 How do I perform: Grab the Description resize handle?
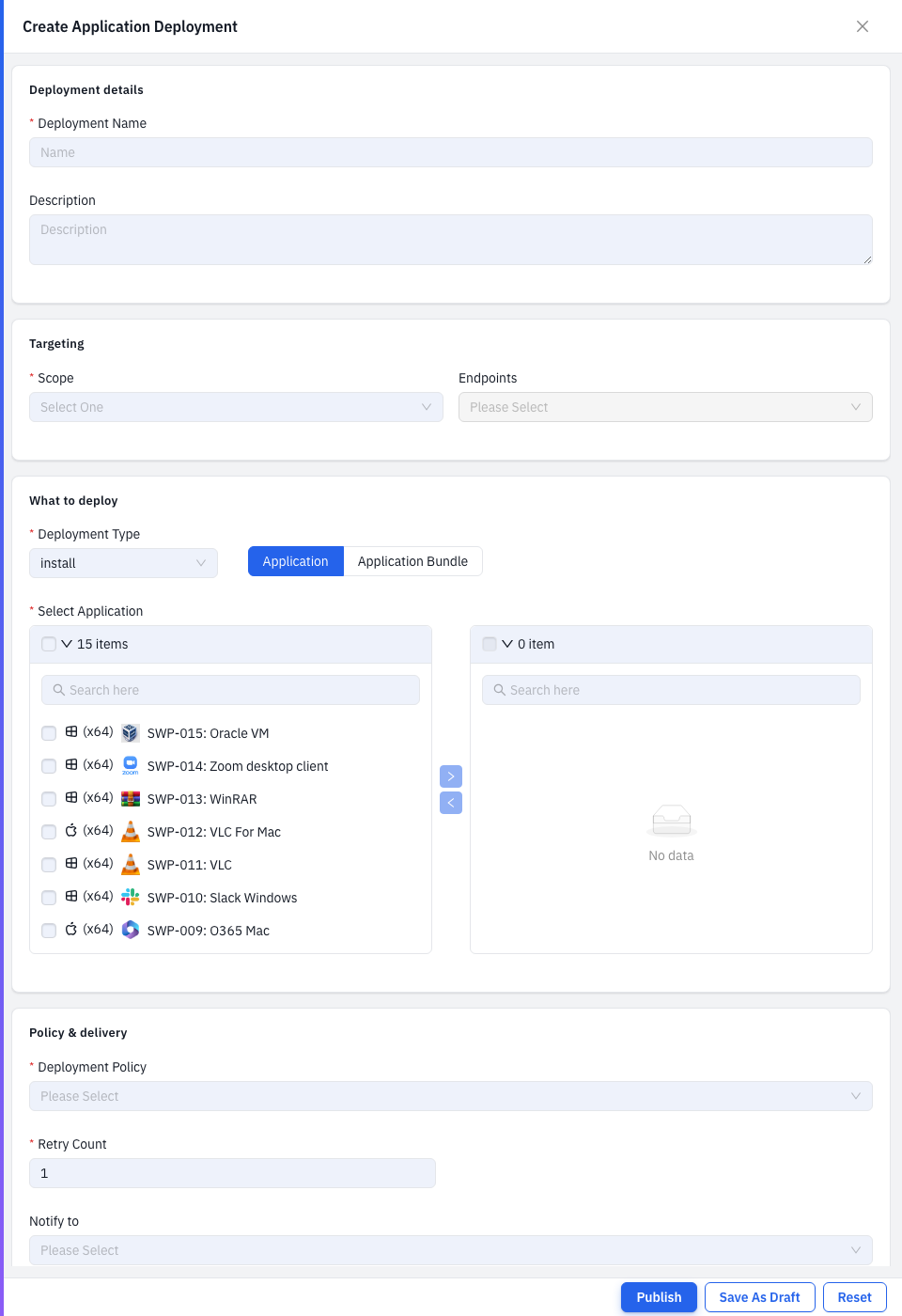point(867,259)
